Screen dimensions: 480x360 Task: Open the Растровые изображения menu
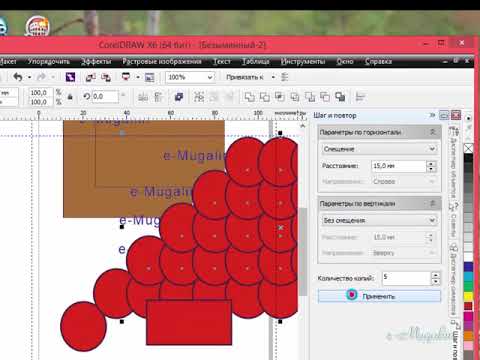pos(162,61)
